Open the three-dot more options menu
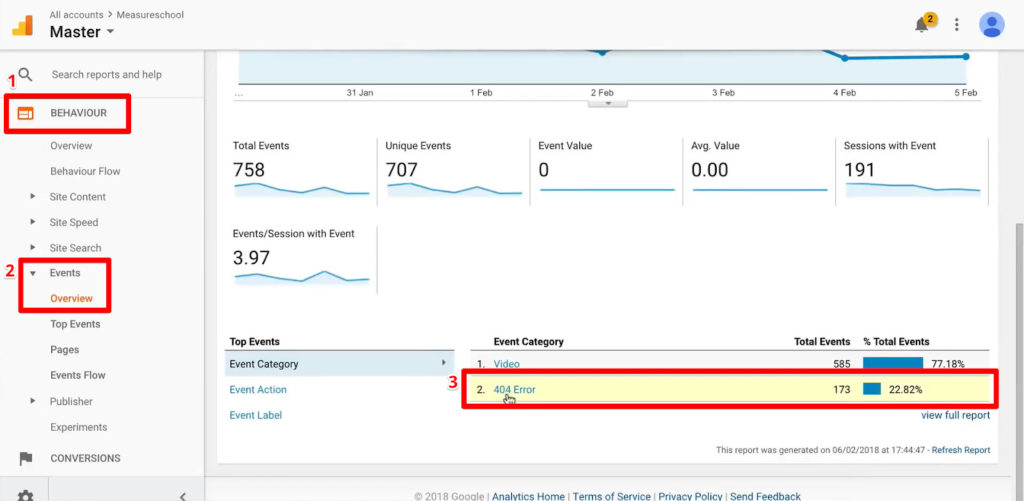 click(957, 25)
